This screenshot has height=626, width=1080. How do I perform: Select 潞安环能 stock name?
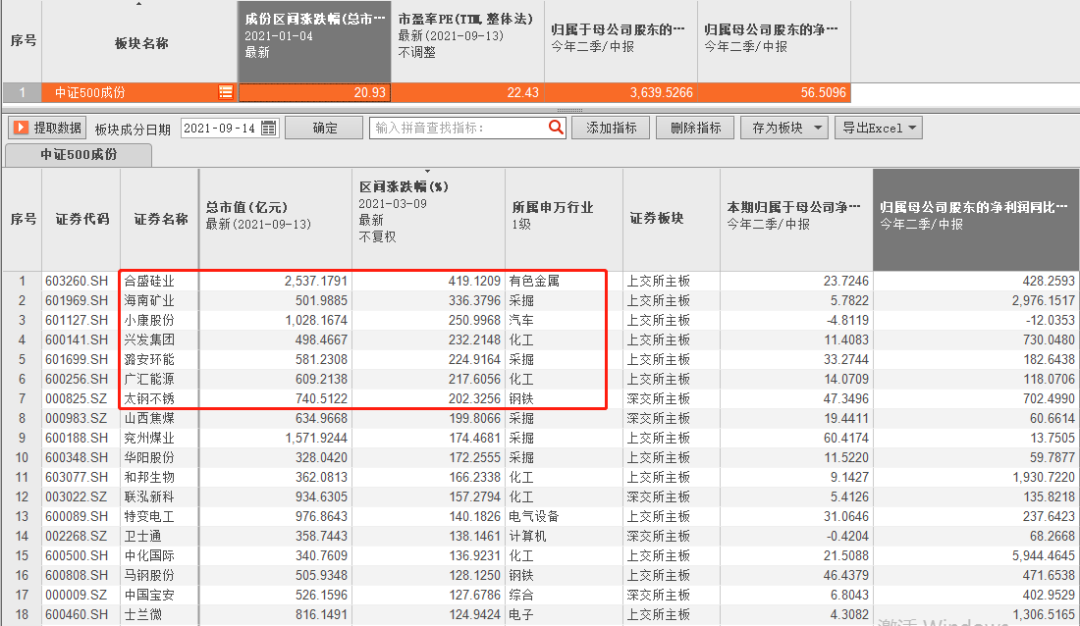click(149, 359)
